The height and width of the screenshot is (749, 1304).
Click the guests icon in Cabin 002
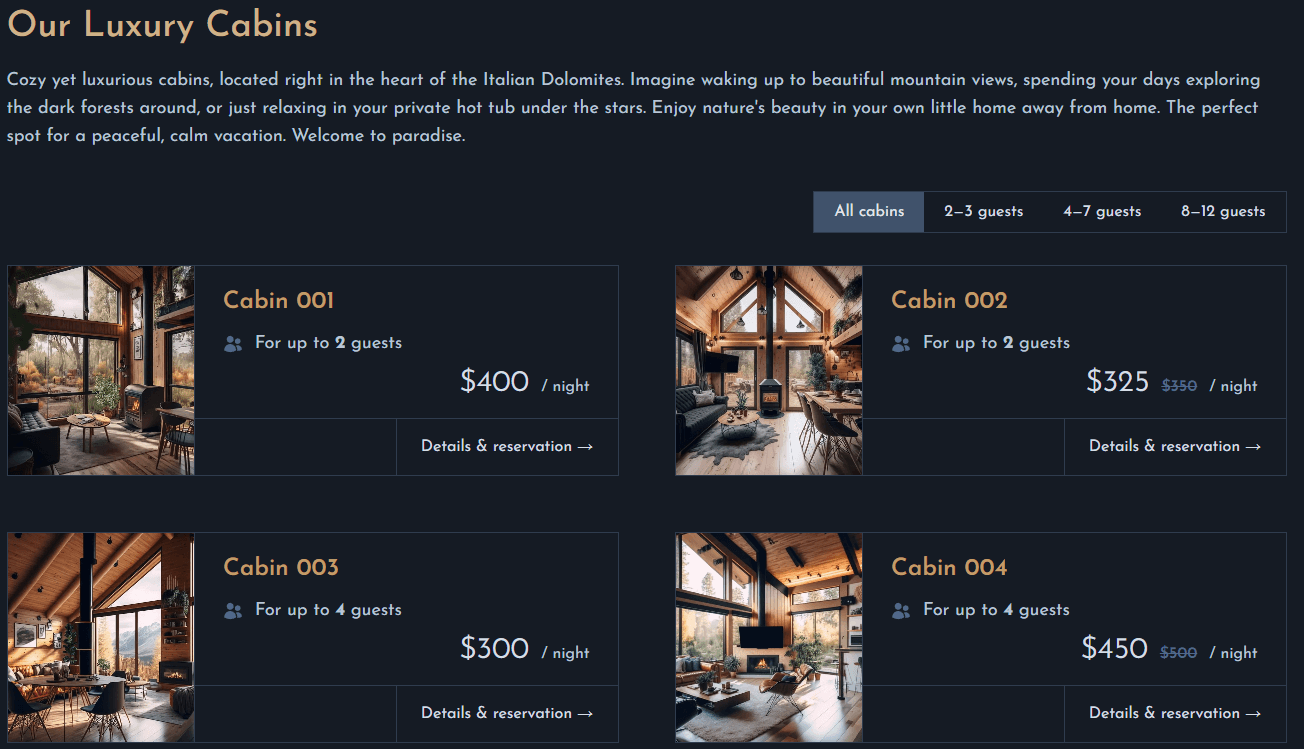[x=901, y=344]
